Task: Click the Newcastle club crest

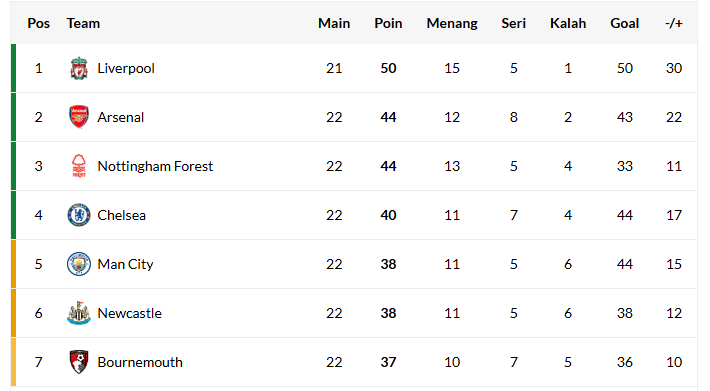Action: (79, 313)
